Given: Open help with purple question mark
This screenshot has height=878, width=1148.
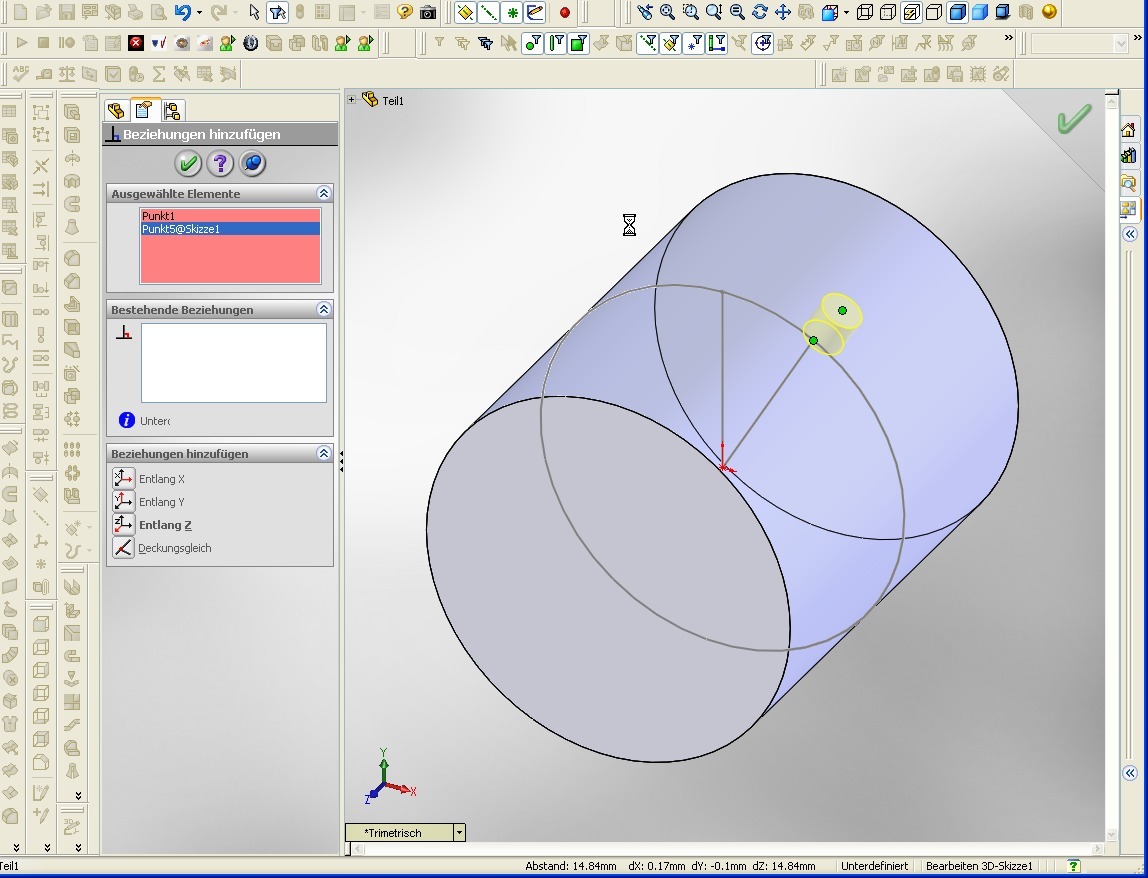Looking at the screenshot, I should pyautogui.click(x=220, y=163).
